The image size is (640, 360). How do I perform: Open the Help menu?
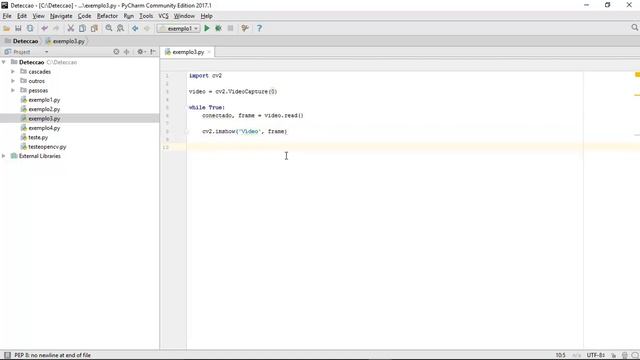coord(207,16)
